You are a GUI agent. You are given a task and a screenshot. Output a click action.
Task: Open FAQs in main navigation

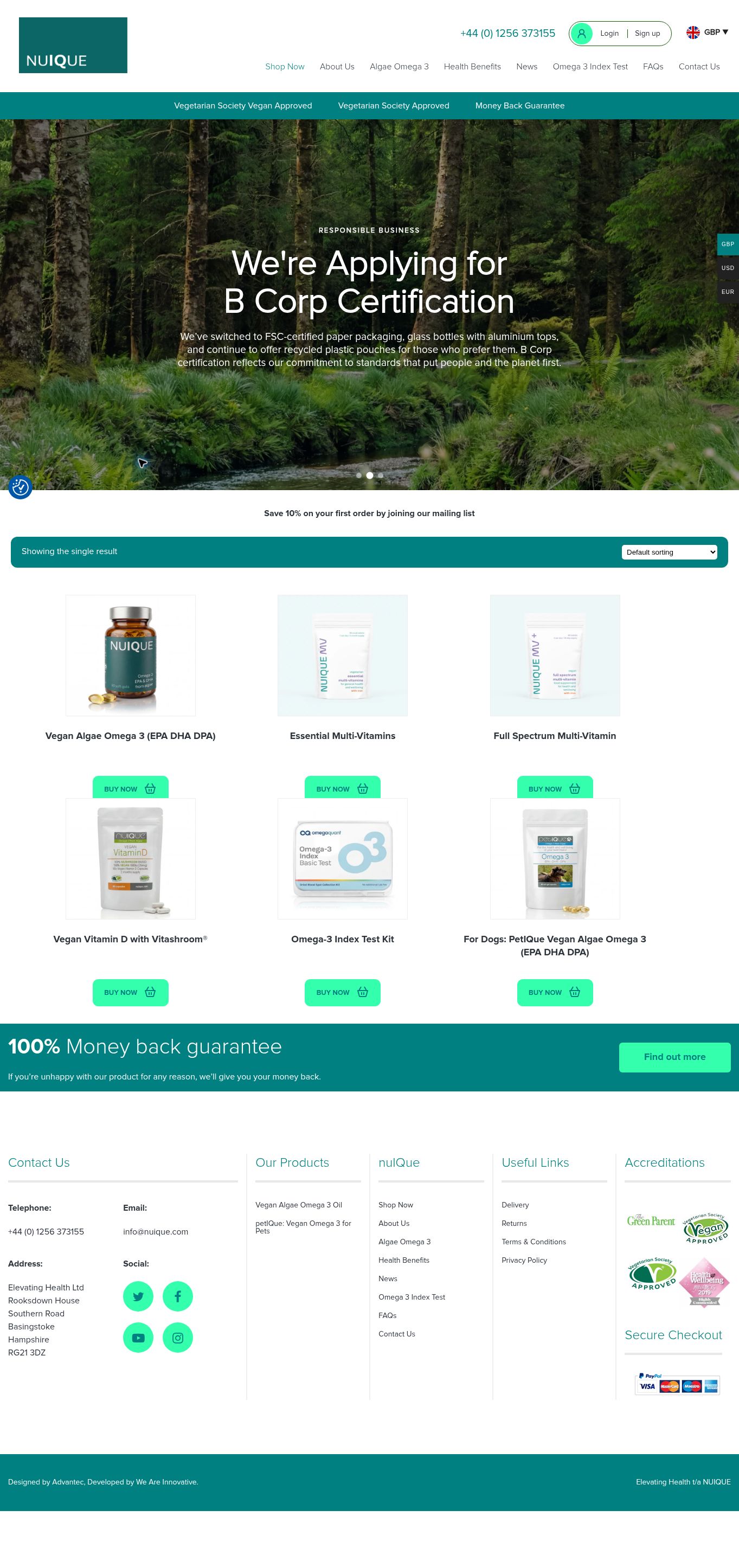(653, 66)
